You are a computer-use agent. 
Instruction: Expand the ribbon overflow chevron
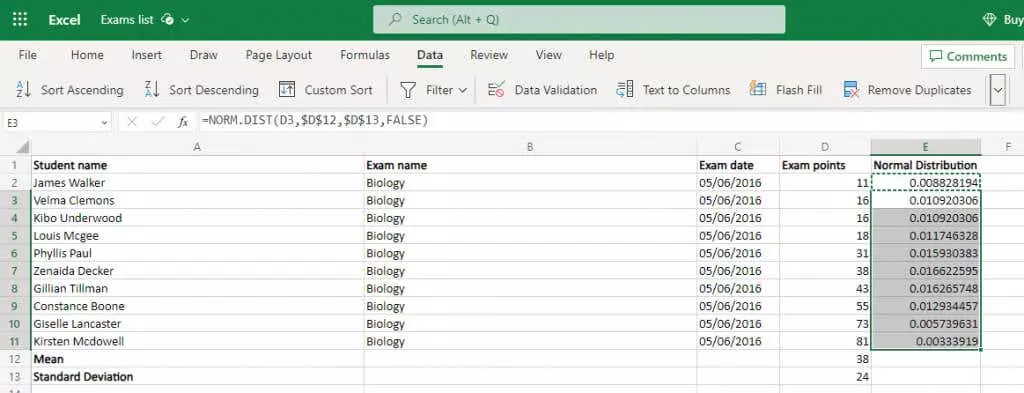pyautogui.click(x=997, y=91)
